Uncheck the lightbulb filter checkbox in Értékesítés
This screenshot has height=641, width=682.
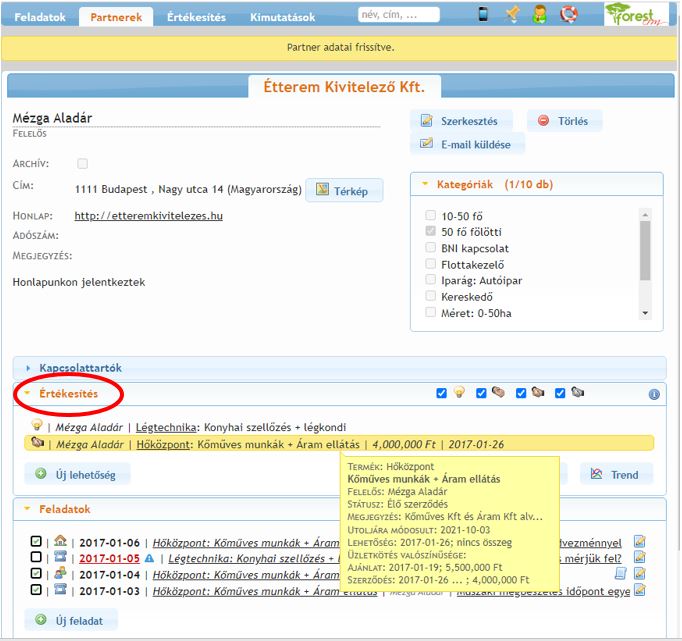(x=442, y=393)
